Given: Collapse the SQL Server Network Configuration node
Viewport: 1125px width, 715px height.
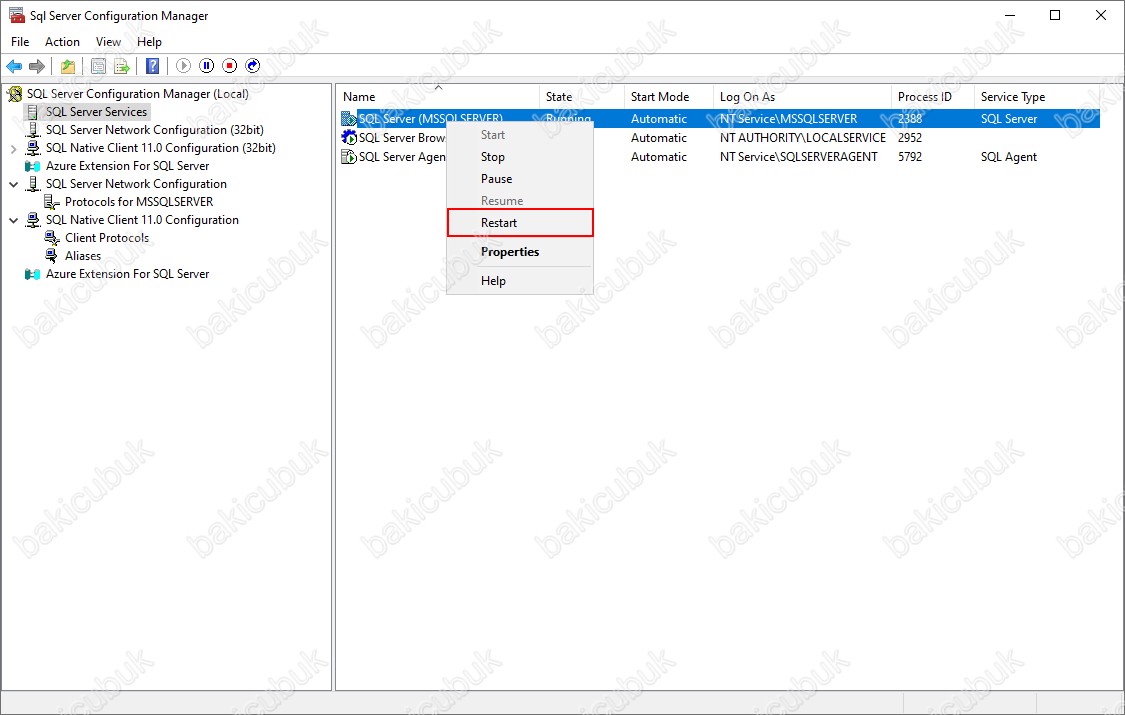Looking at the screenshot, I should pyautogui.click(x=14, y=184).
